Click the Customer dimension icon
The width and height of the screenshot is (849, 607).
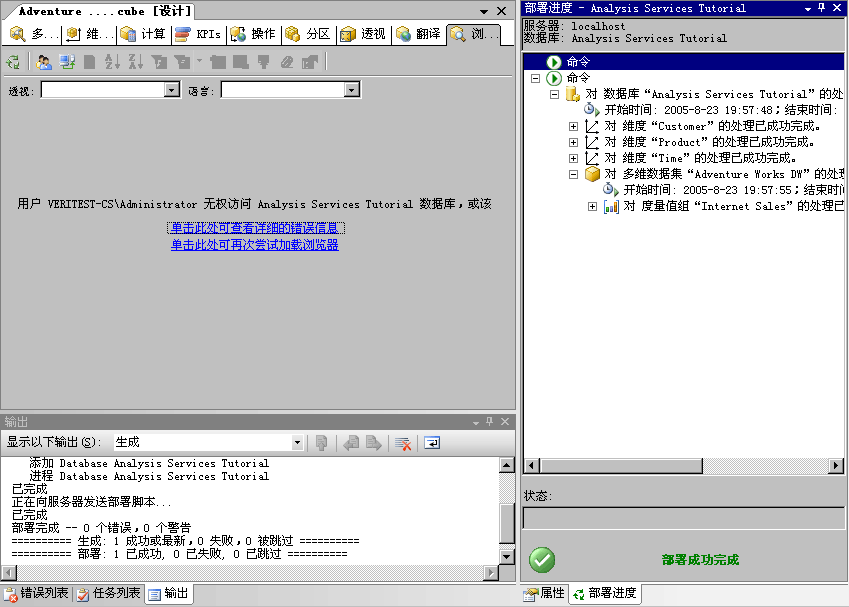[592, 126]
